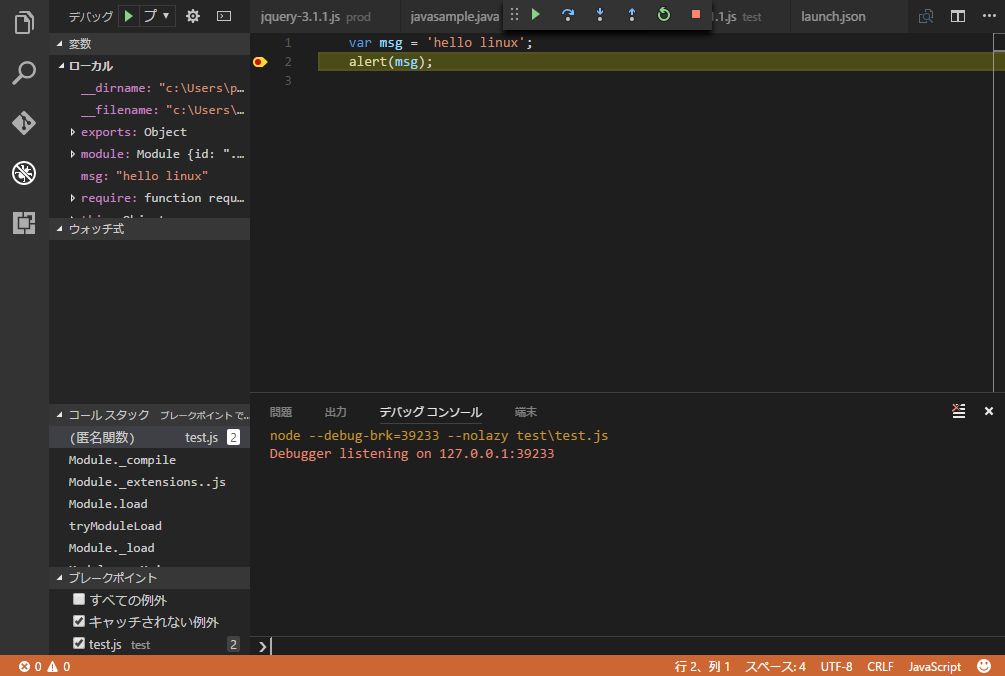Click the Step Into debug icon
This screenshot has width=1005, height=676.
tap(600, 15)
